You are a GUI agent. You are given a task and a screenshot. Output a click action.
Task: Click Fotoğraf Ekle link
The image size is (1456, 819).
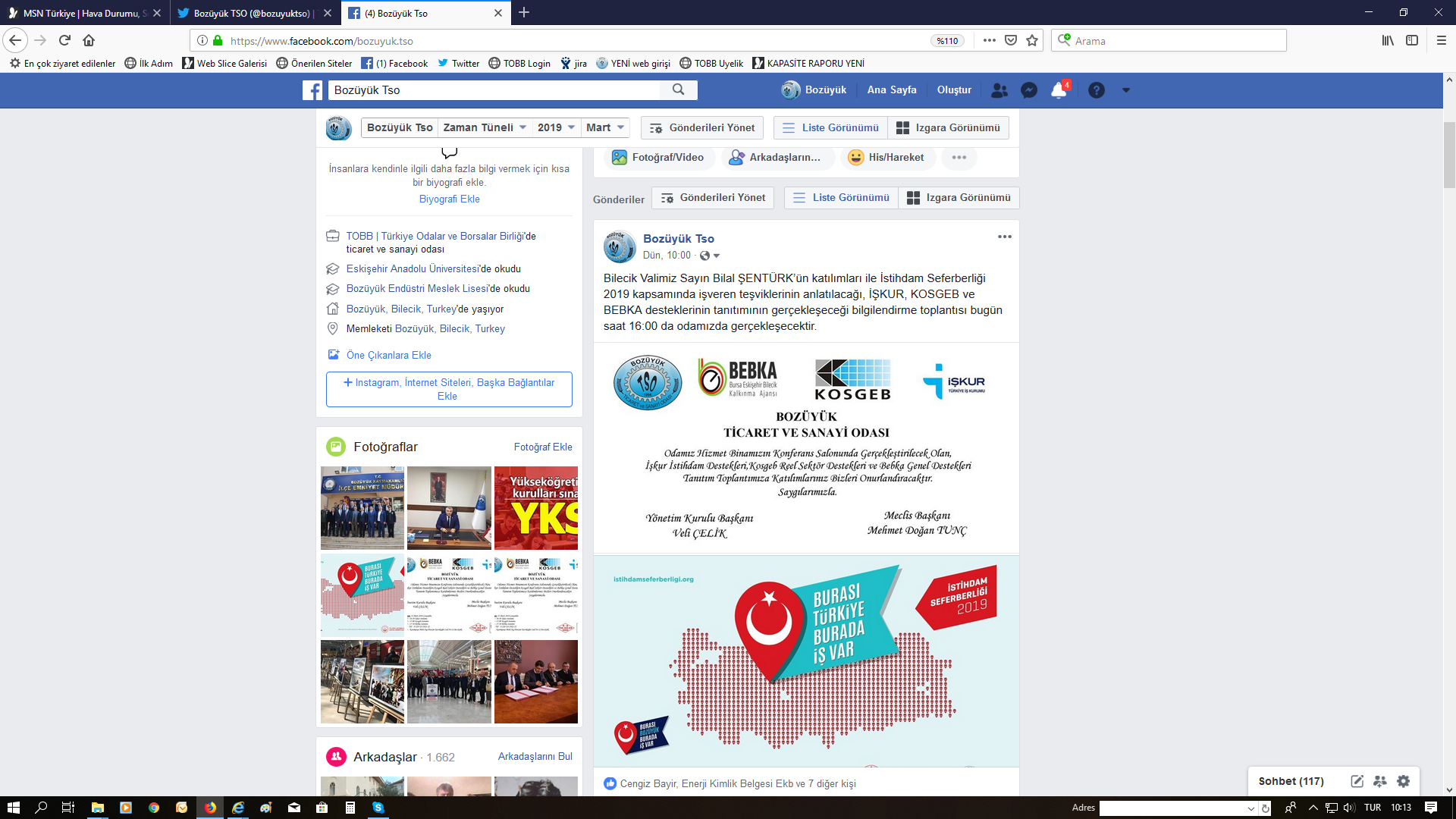click(x=543, y=447)
